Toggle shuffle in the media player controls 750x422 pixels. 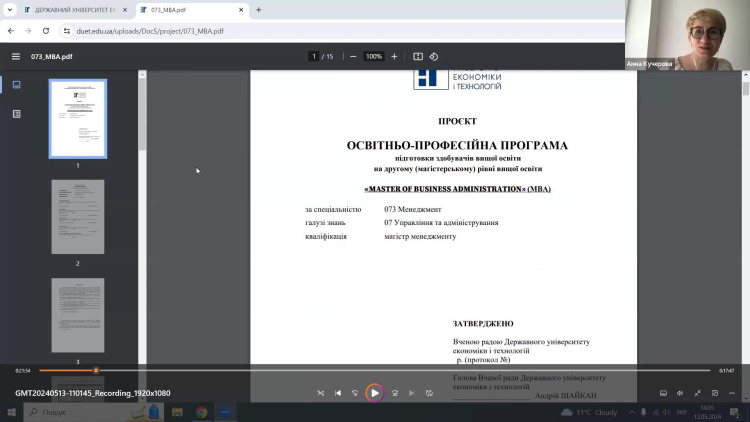pos(321,393)
